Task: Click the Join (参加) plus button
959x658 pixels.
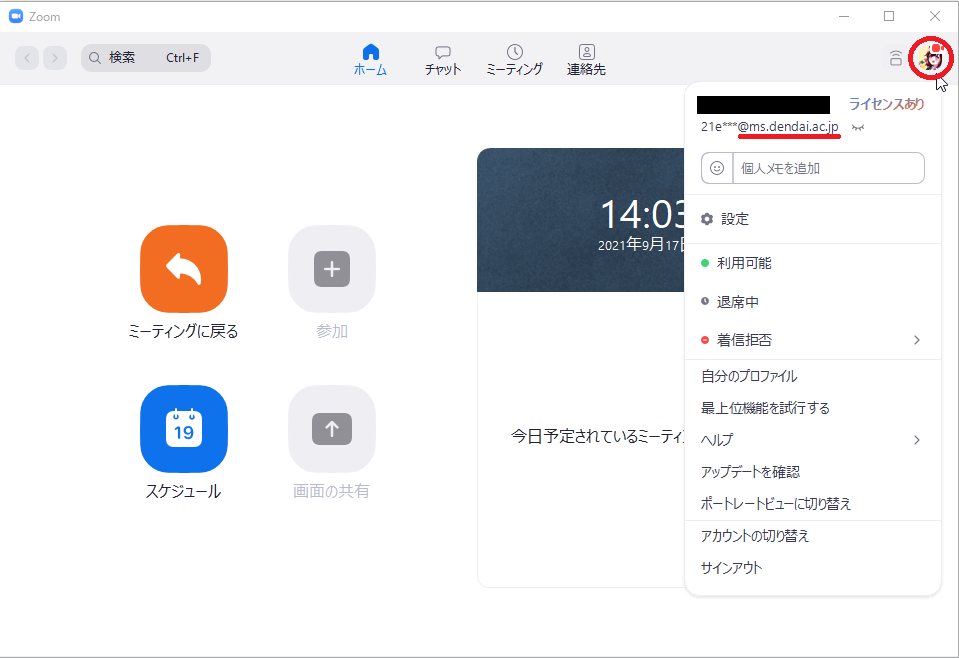Action: 331,269
